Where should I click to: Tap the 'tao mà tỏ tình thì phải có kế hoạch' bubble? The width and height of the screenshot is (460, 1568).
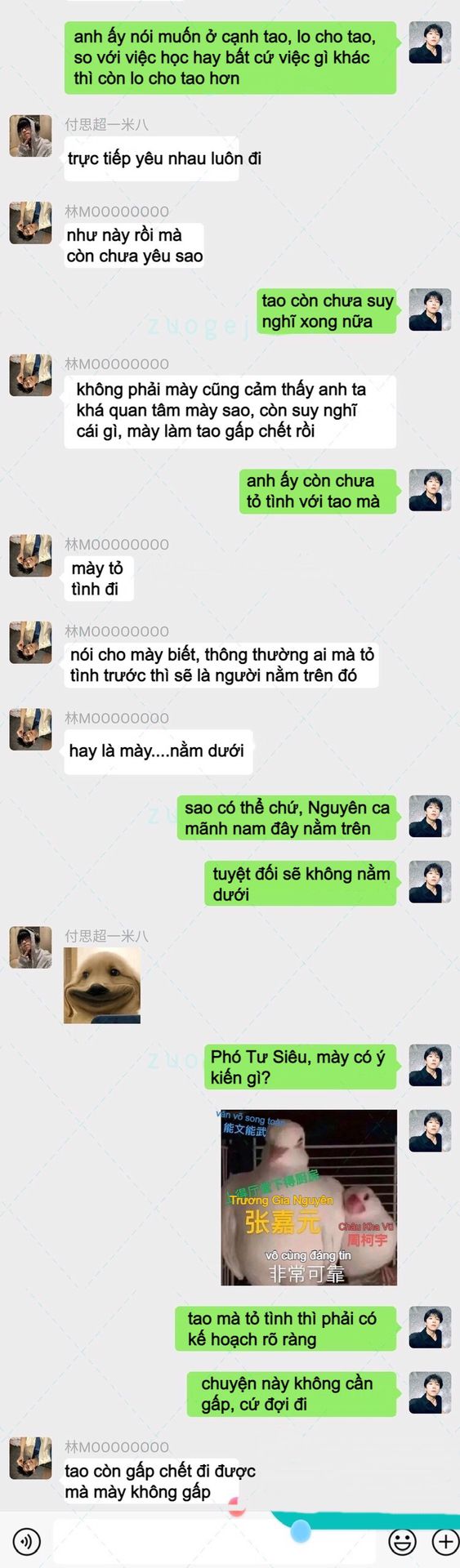(286, 1328)
